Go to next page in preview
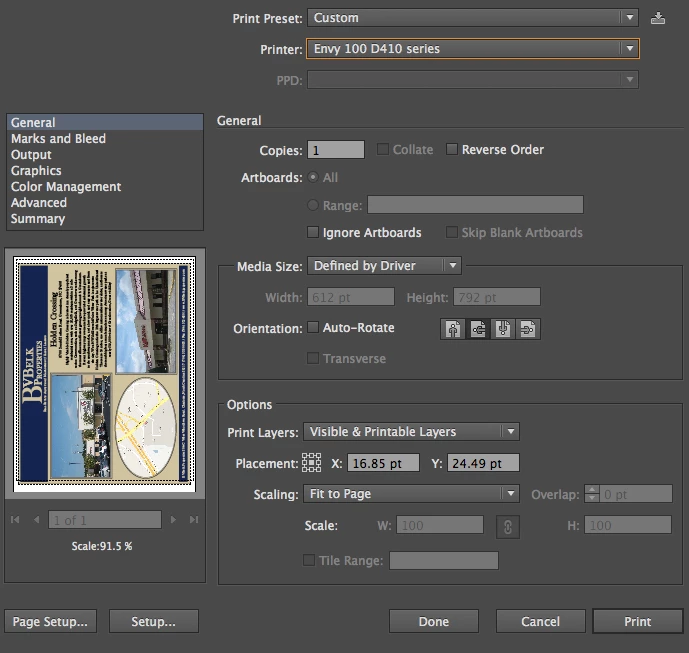689x653 pixels. pos(173,519)
